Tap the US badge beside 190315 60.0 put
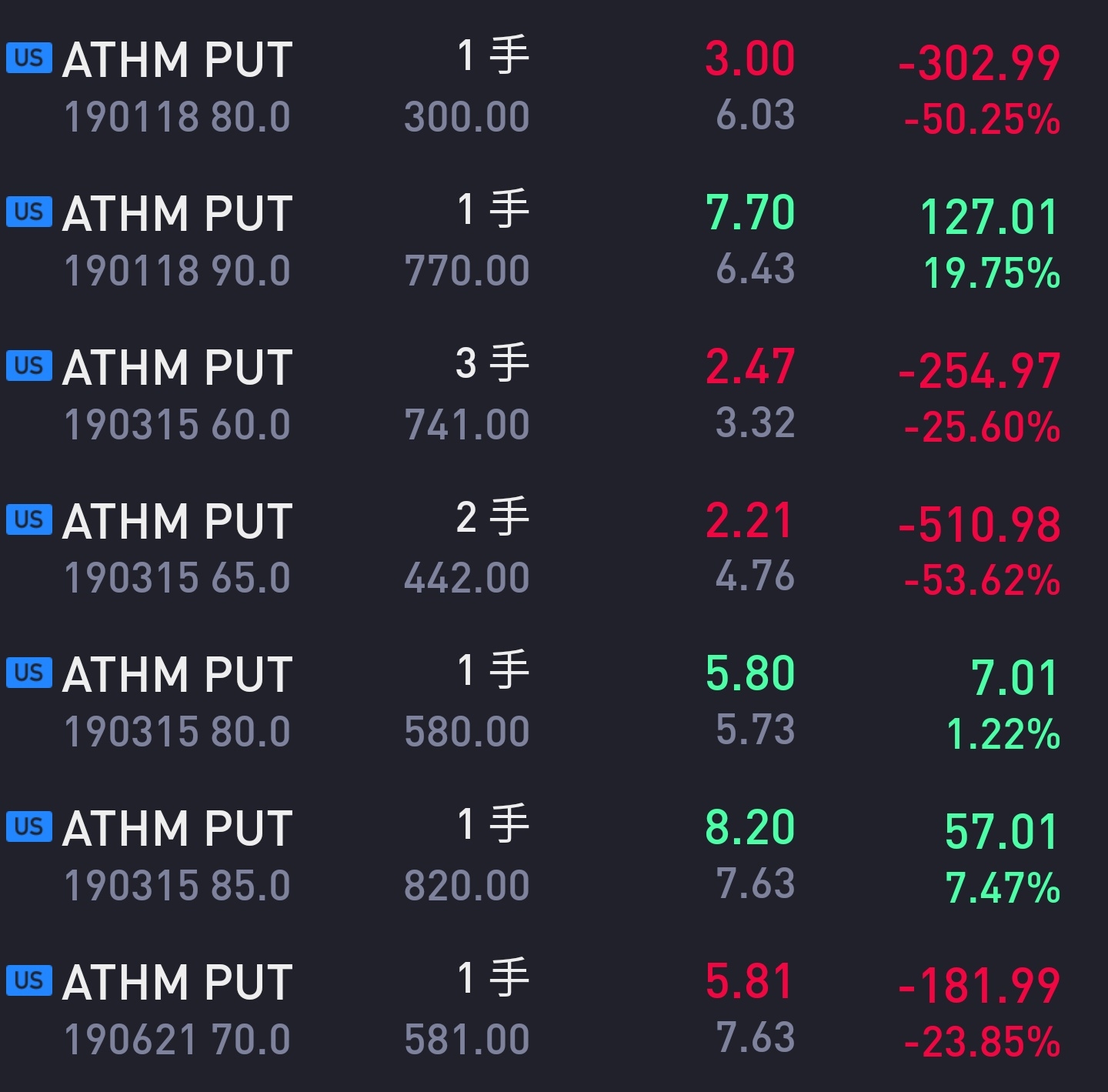The height and width of the screenshot is (1092, 1108). [29, 366]
